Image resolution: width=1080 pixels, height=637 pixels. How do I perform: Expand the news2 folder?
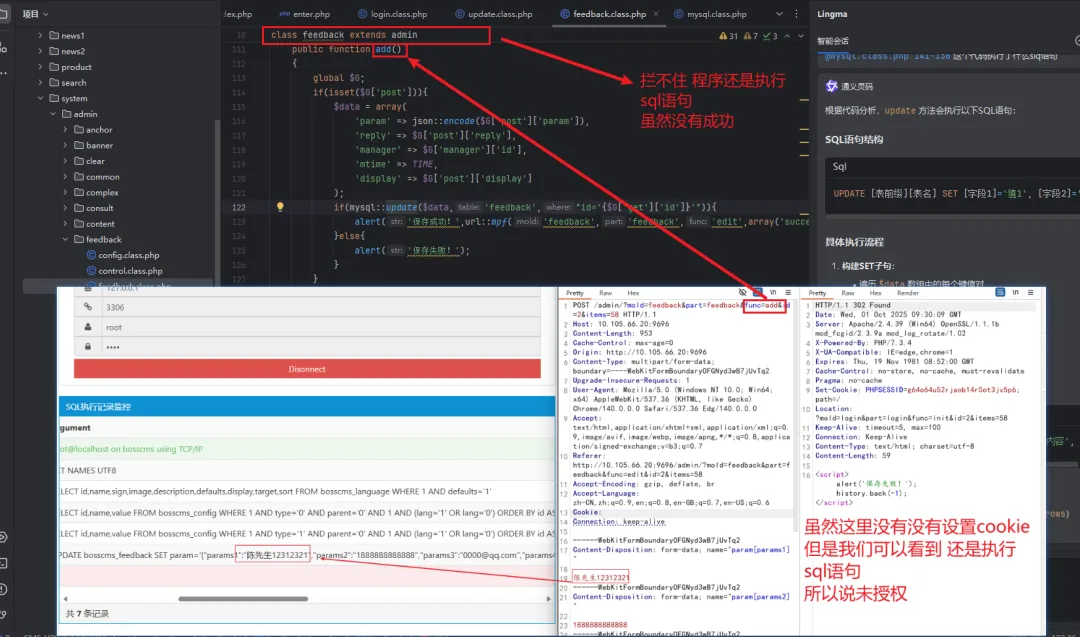(40, 51)
